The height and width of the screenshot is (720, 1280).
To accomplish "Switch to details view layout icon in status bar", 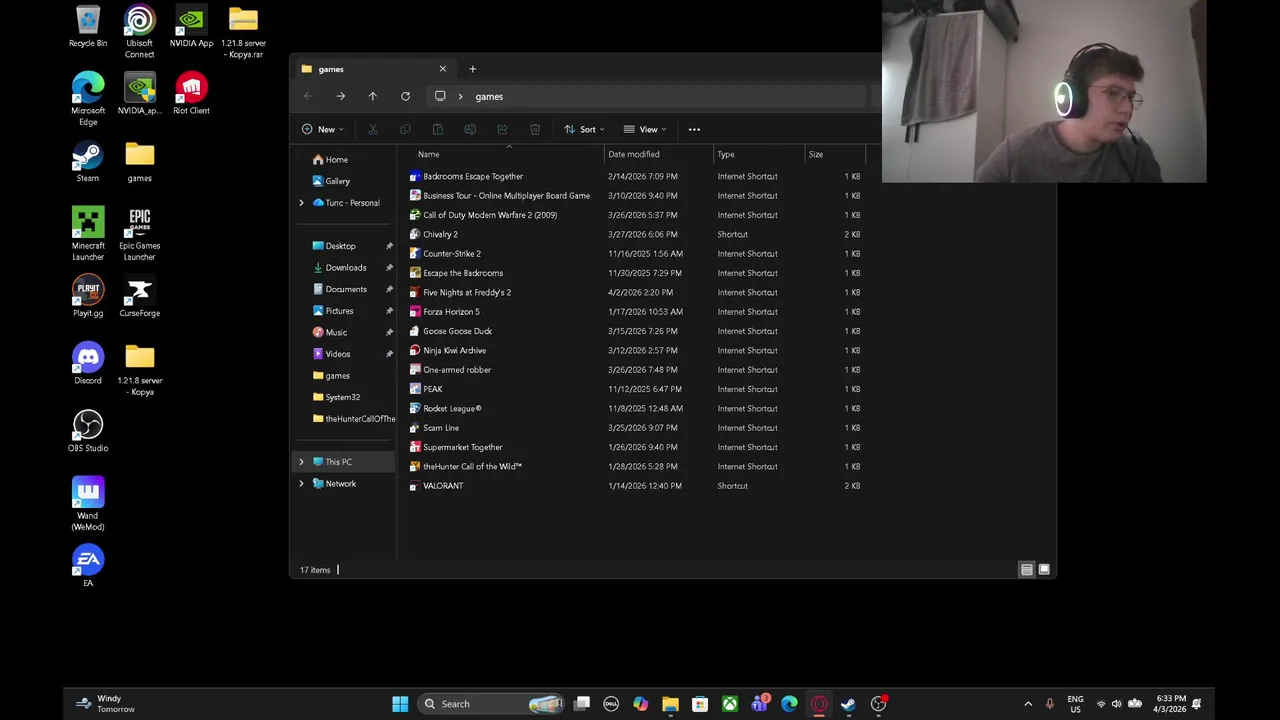I will coord(1026,570).
